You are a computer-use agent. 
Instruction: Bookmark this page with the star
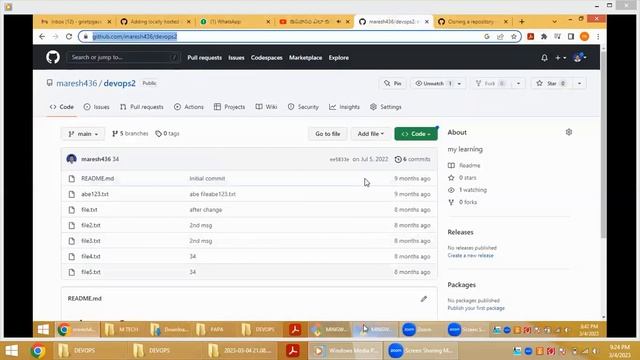pos(513,37)
